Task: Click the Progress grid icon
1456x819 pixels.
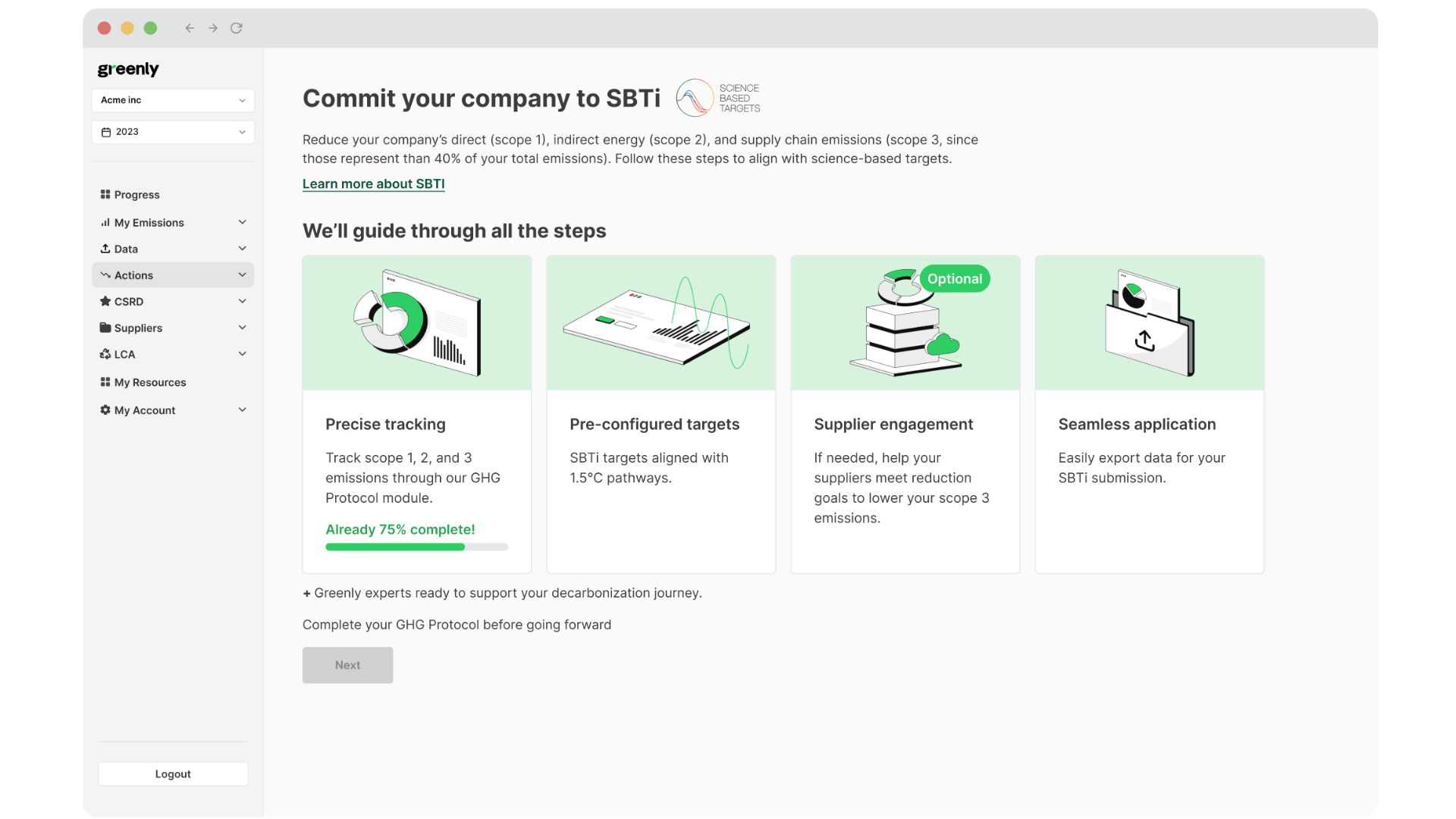Action: [x=105, y=194]
